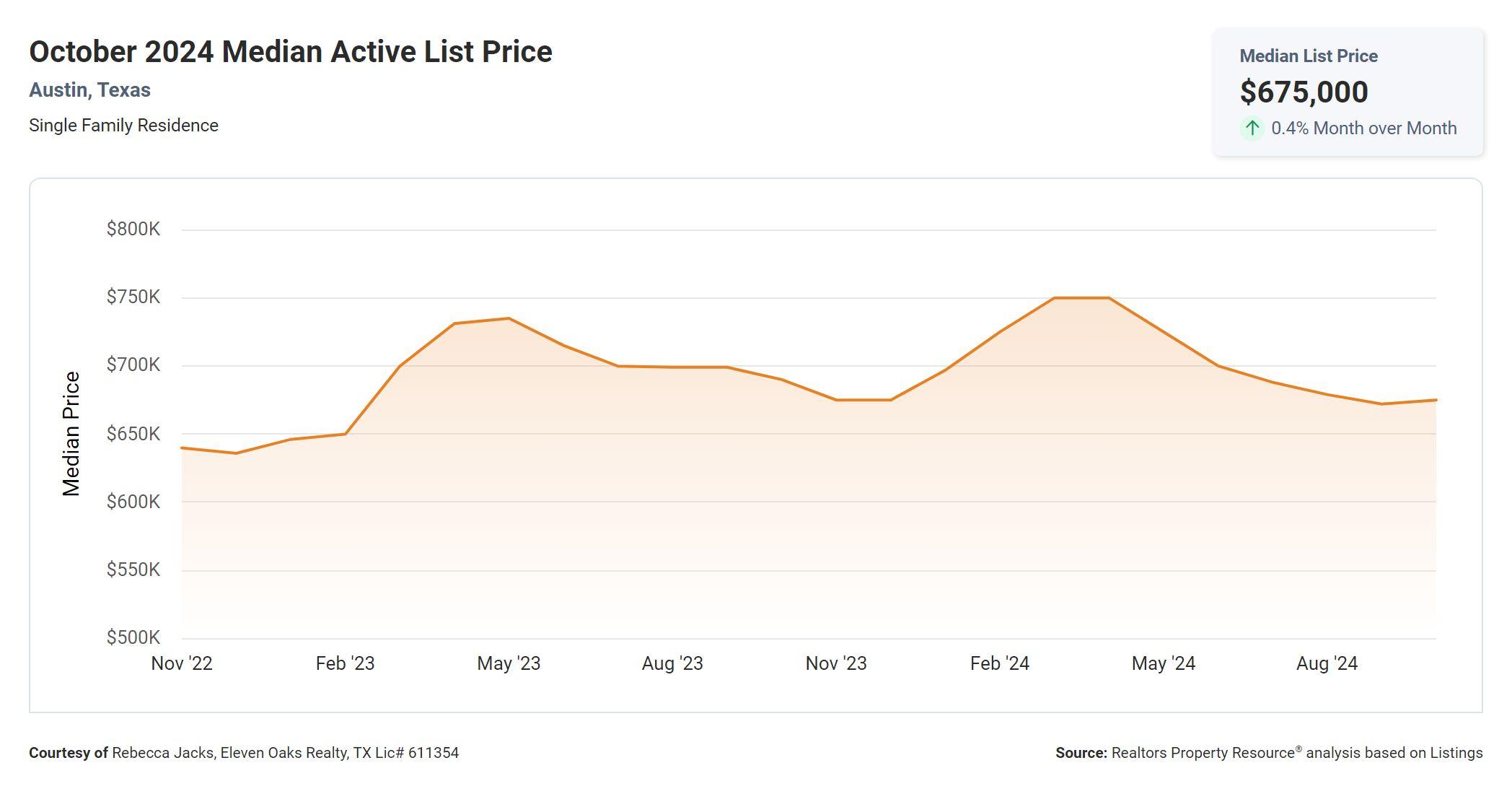Click the $650K y-axis label
1512x794 pixels.
pos(133,434)
